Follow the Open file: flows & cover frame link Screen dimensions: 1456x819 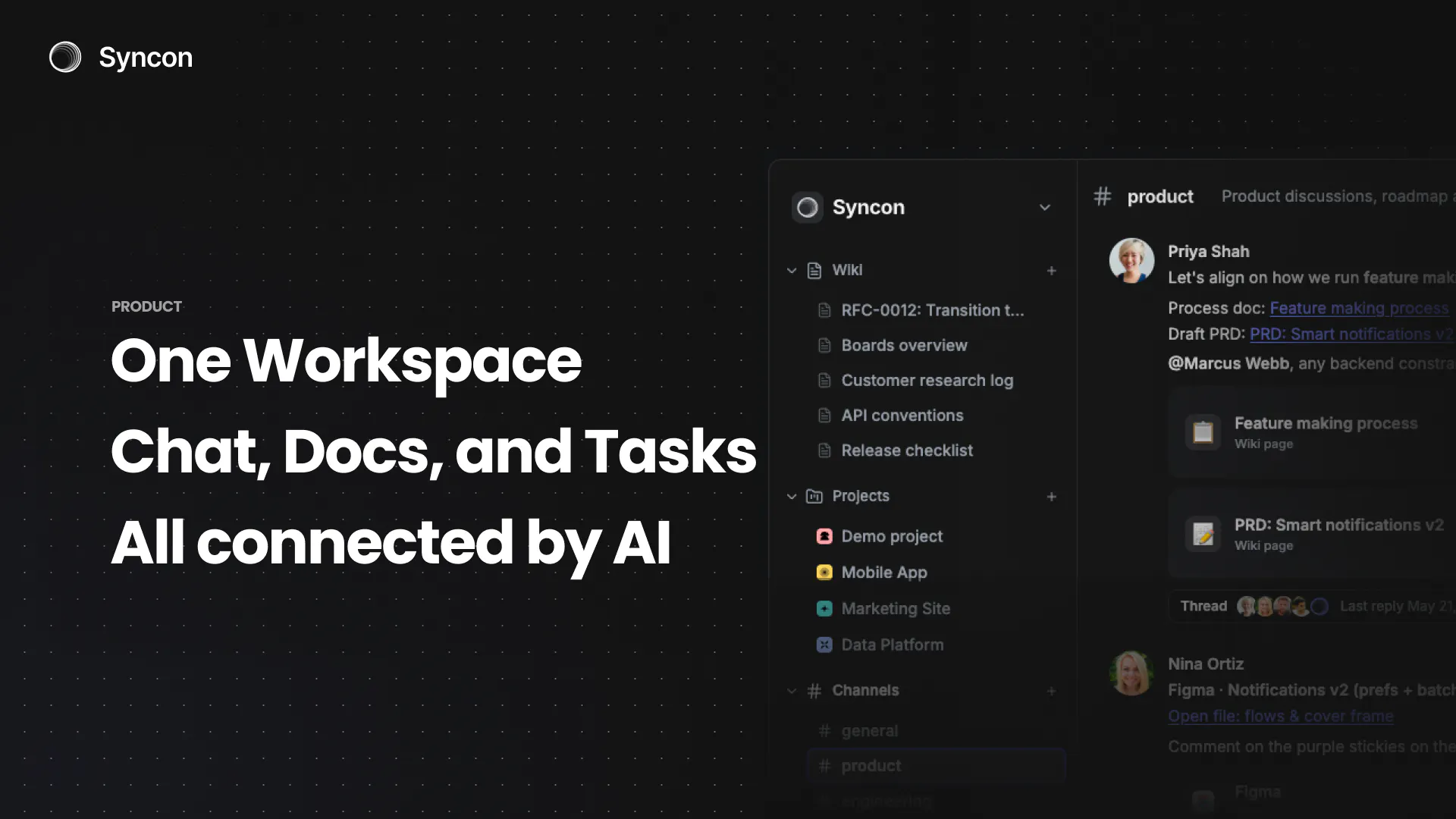coord(1281,716)
